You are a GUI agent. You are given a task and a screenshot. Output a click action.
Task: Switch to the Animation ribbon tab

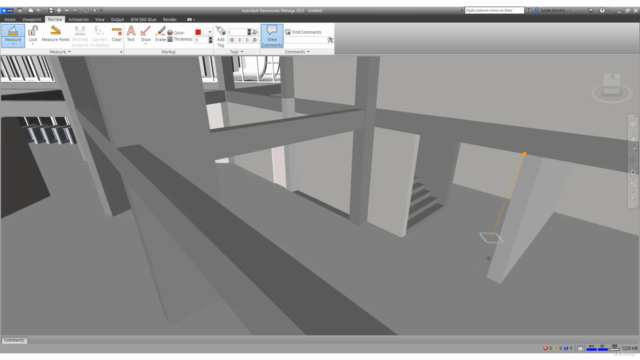78,19
